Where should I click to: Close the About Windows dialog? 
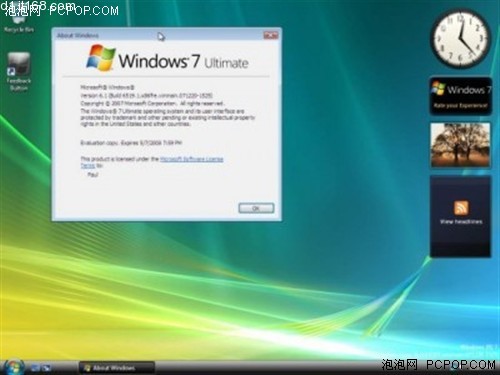pos(271,35)
